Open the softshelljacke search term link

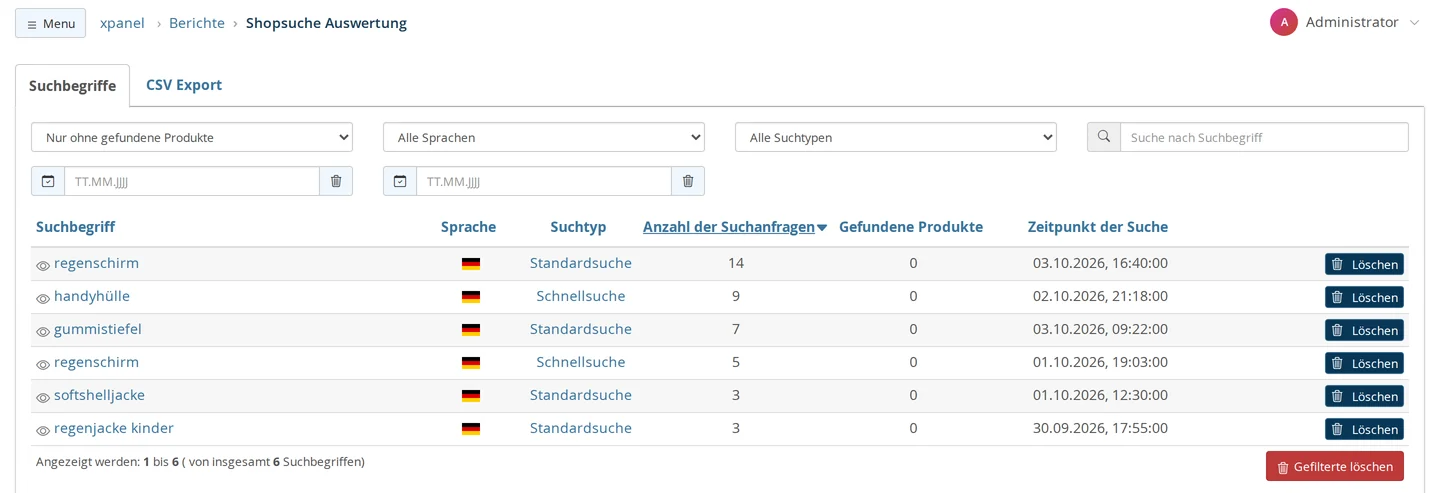point(99,395)
